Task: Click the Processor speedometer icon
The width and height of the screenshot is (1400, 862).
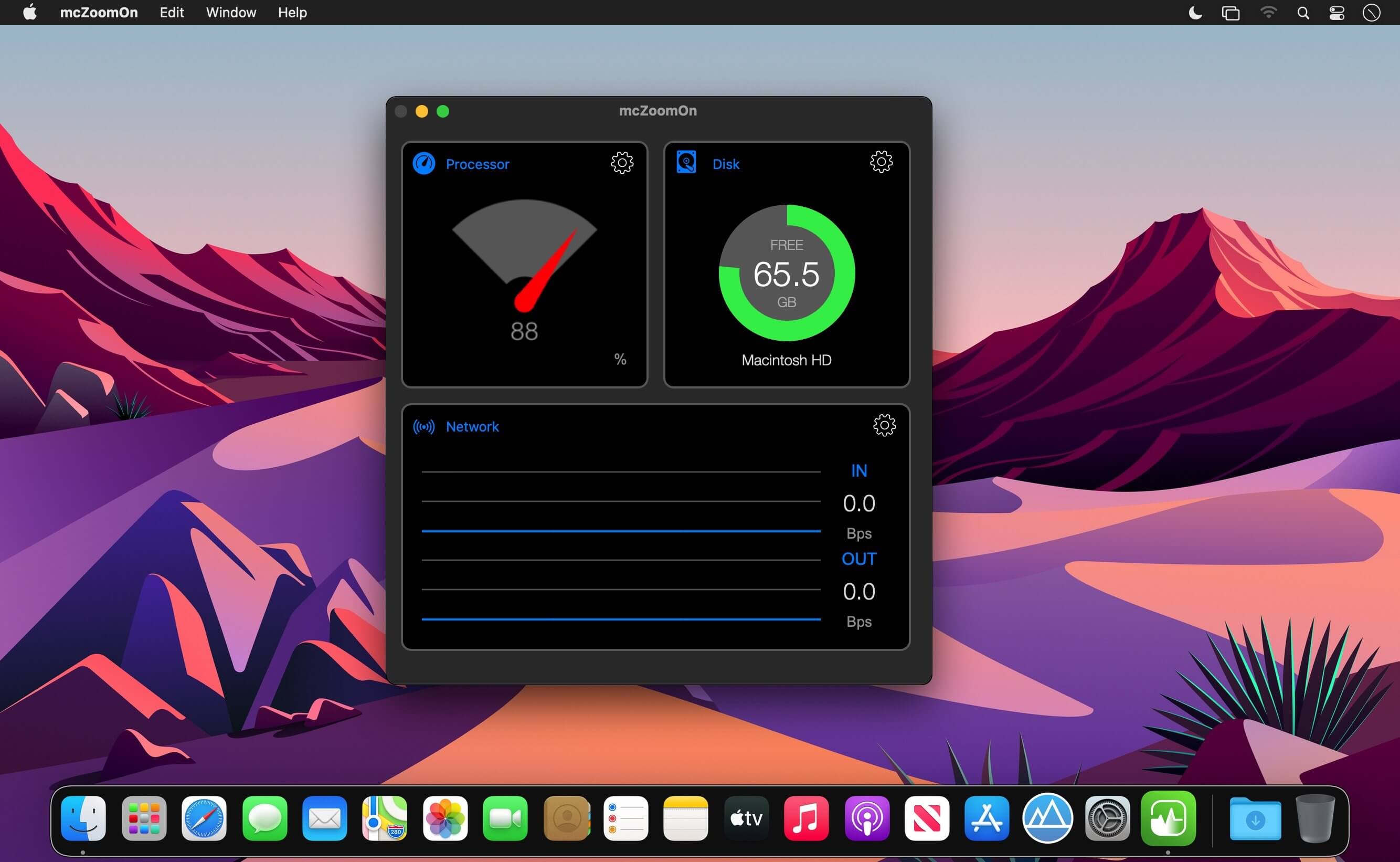Action: 424,164
